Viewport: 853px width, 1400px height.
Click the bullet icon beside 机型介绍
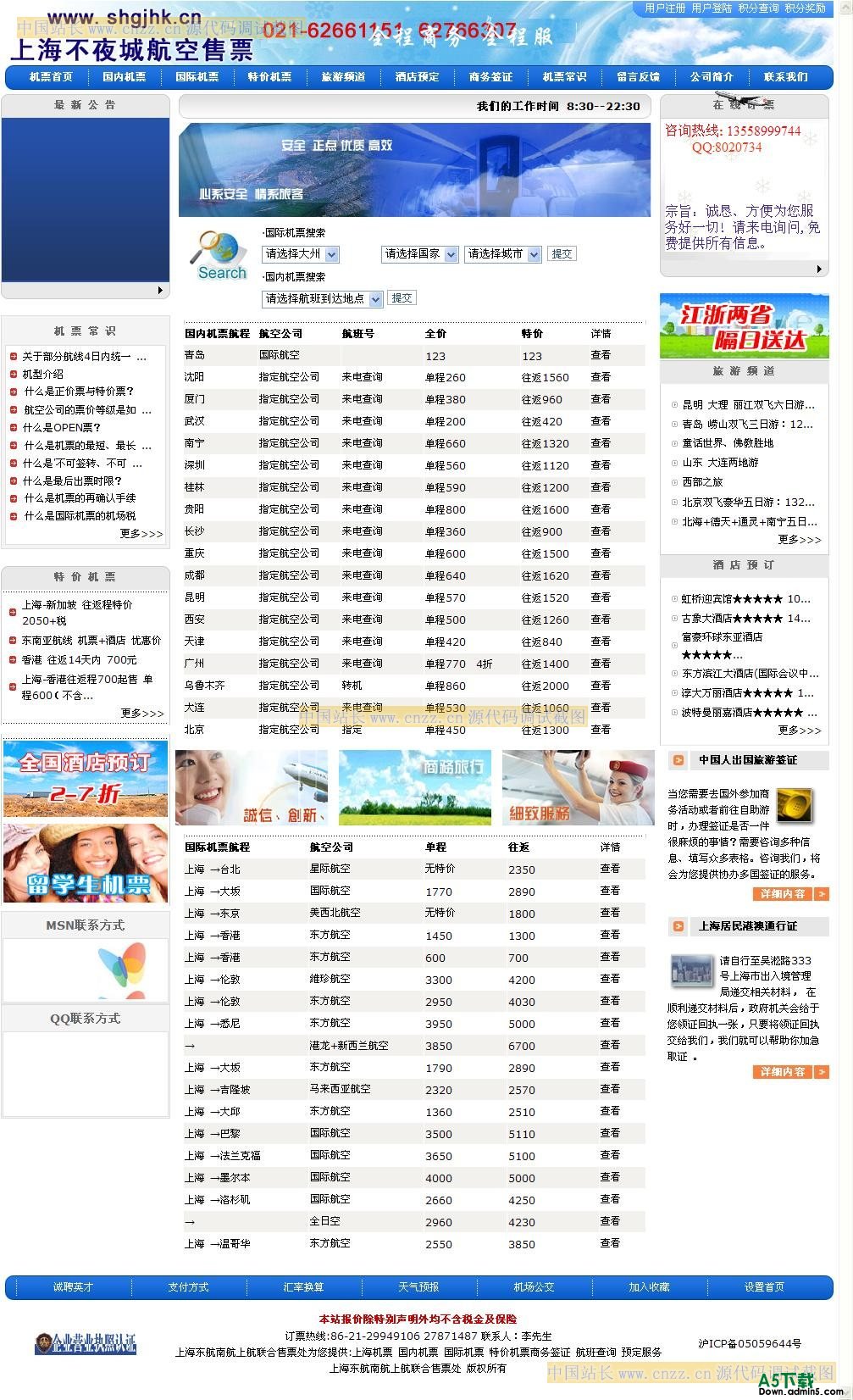(x=14, y=374)
